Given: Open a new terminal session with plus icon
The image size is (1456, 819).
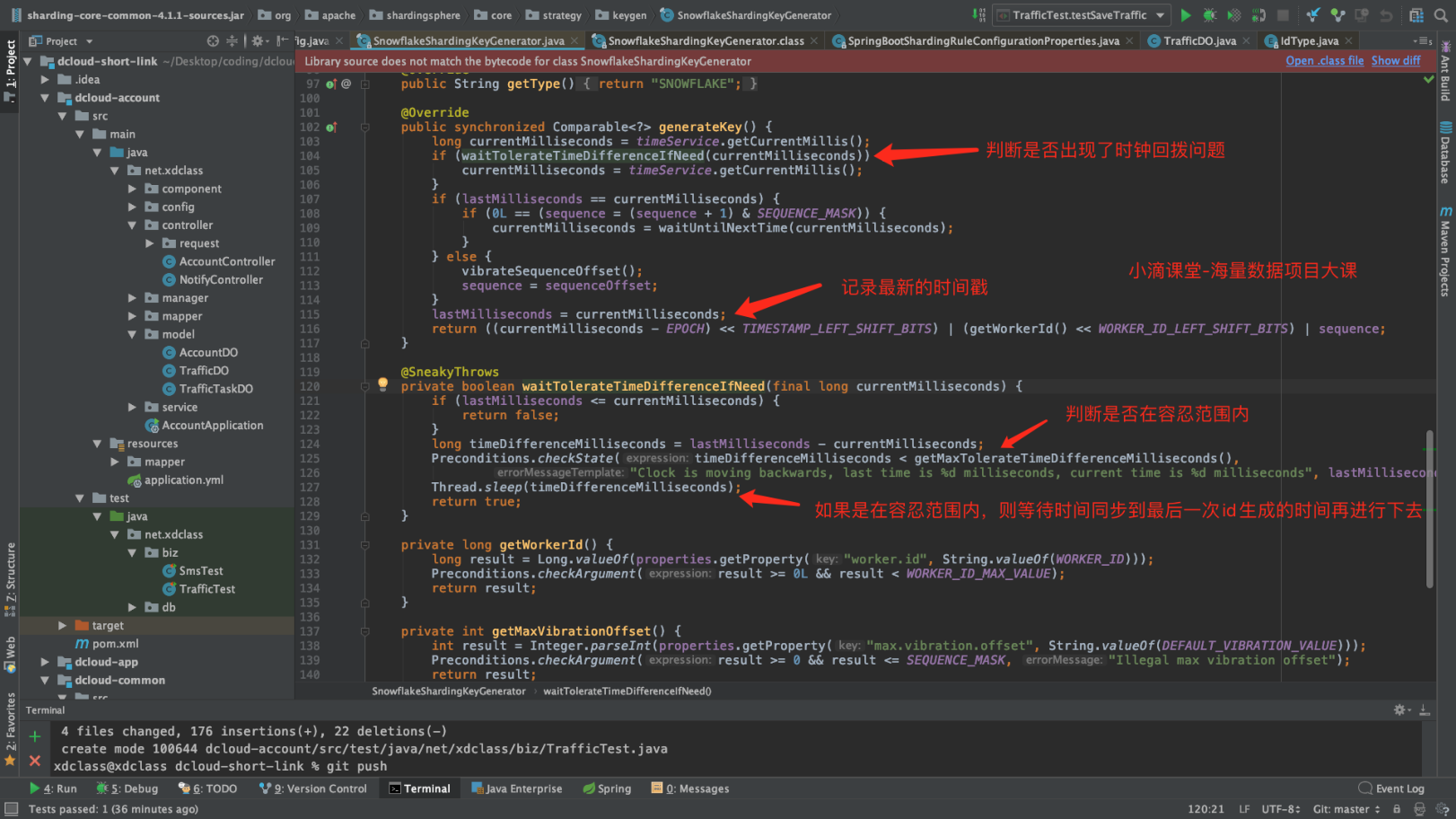Looking at the screenshot, I should (35, 736).
